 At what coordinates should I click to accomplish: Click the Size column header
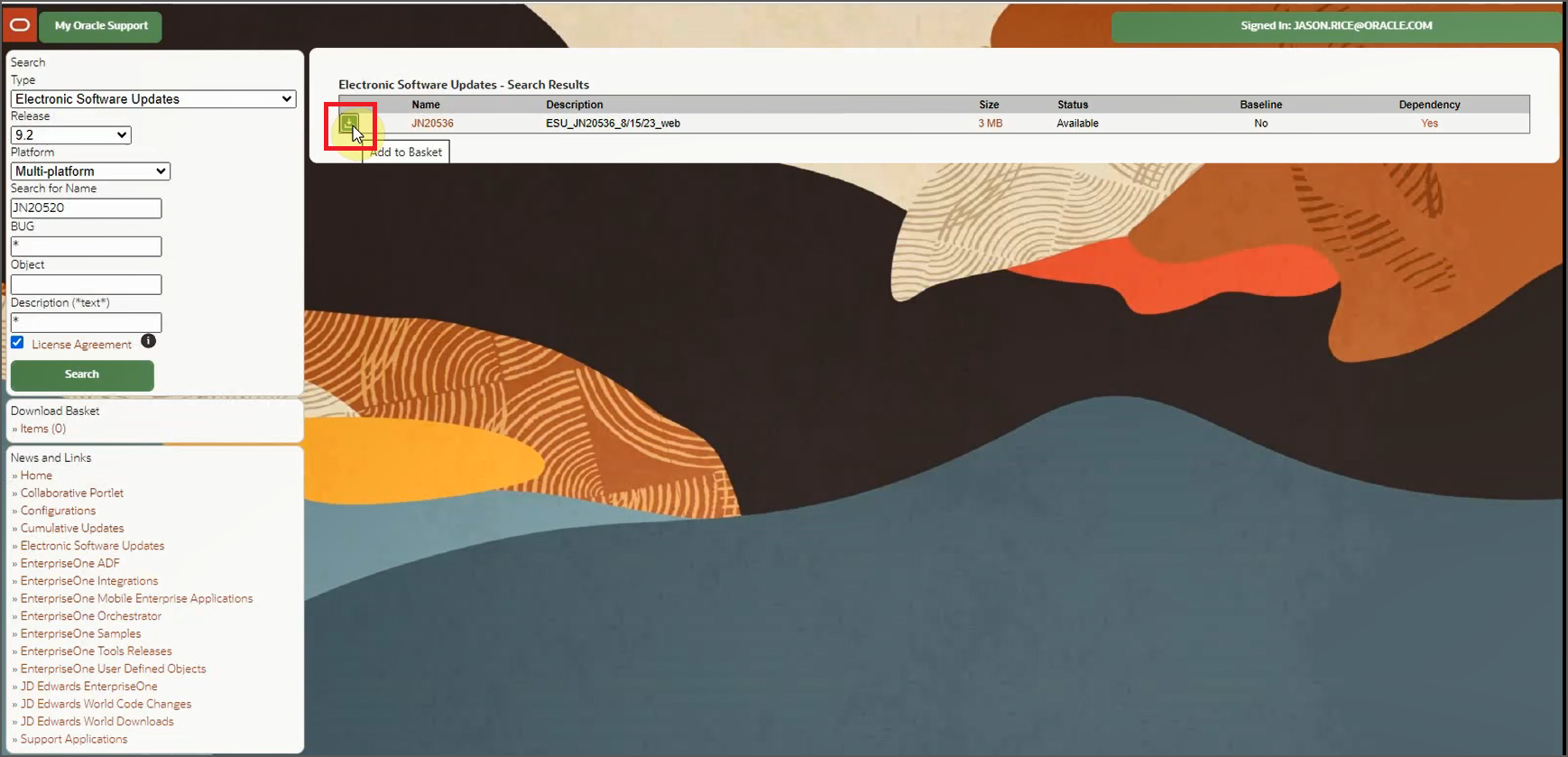989,105
